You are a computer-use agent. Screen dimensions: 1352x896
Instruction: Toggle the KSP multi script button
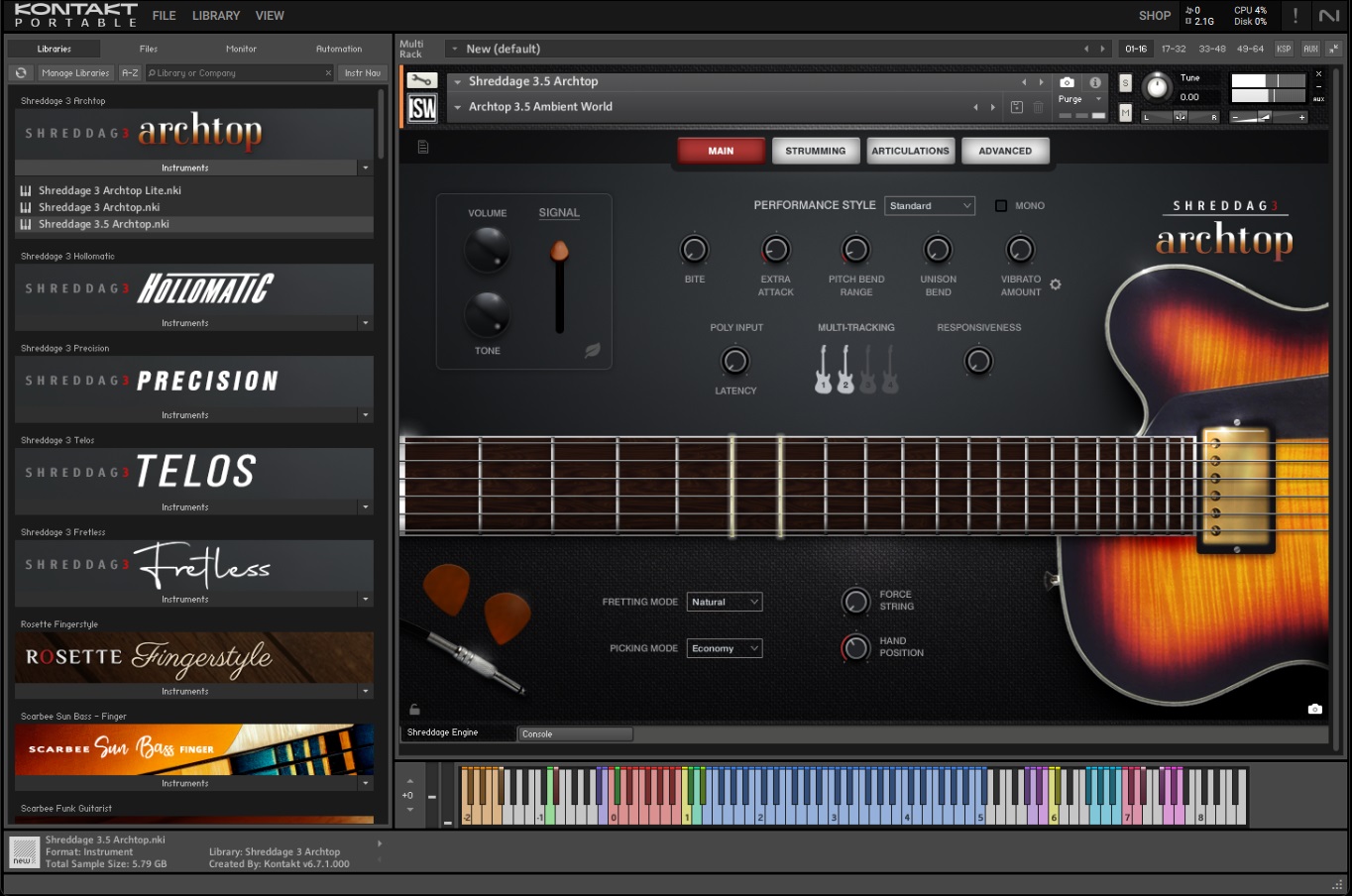click(x=1284, y=49)
